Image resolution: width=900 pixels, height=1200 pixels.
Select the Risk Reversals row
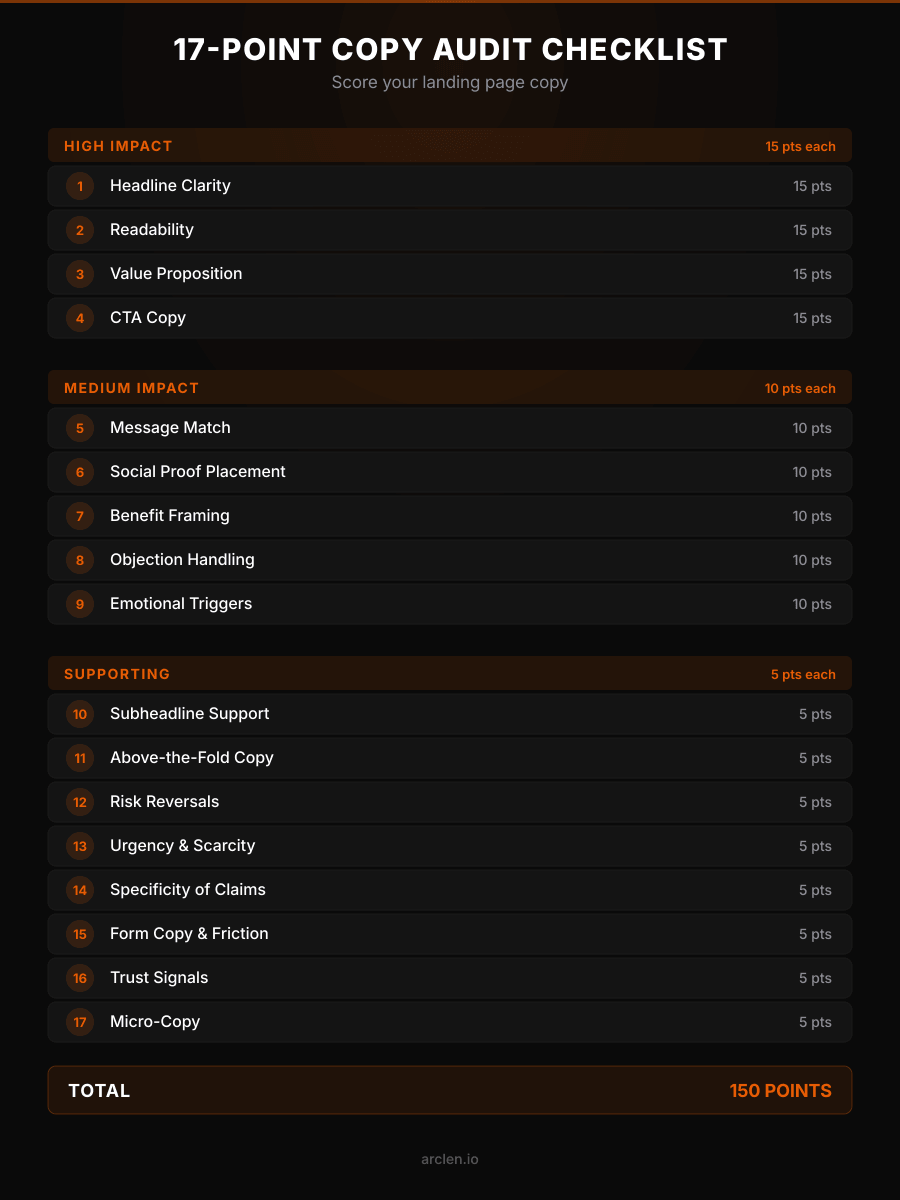point(450,802)
